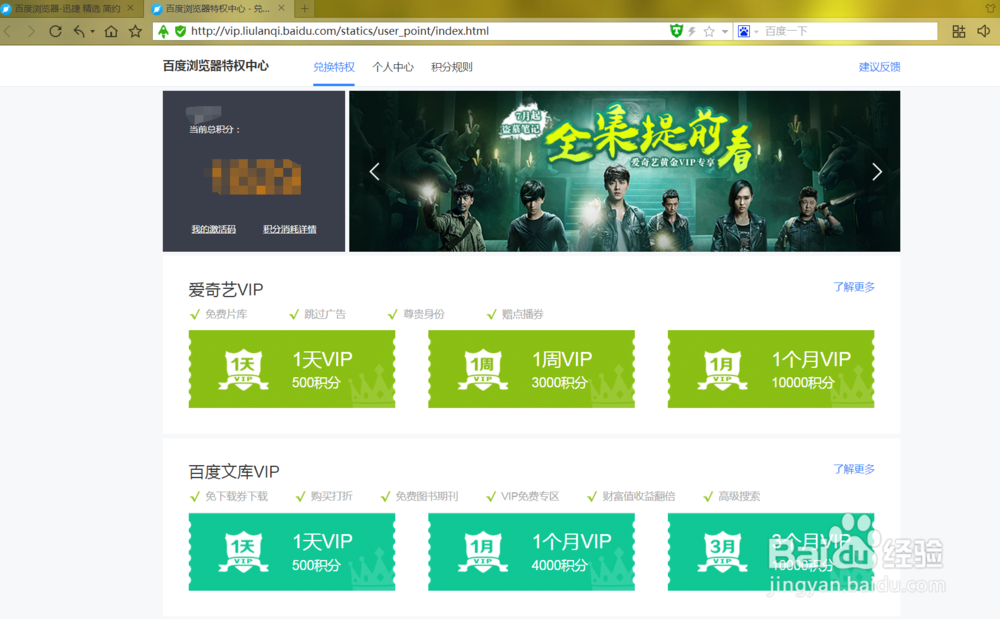Go forward using the browser forward arrow
Screen dimensions: 1000x619
pyautogui.click(x=31, y=31)
